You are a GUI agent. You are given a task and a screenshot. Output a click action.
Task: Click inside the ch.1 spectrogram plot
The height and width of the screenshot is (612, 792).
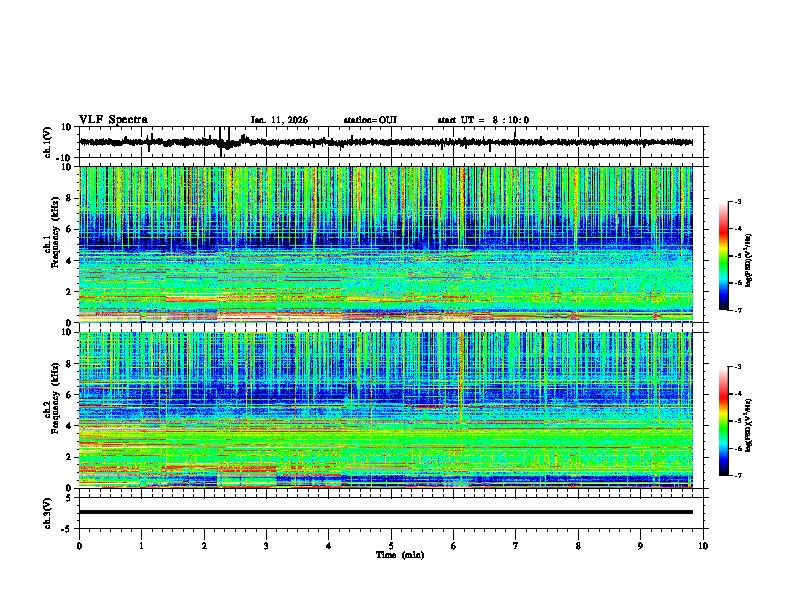(x=386, y=244)
